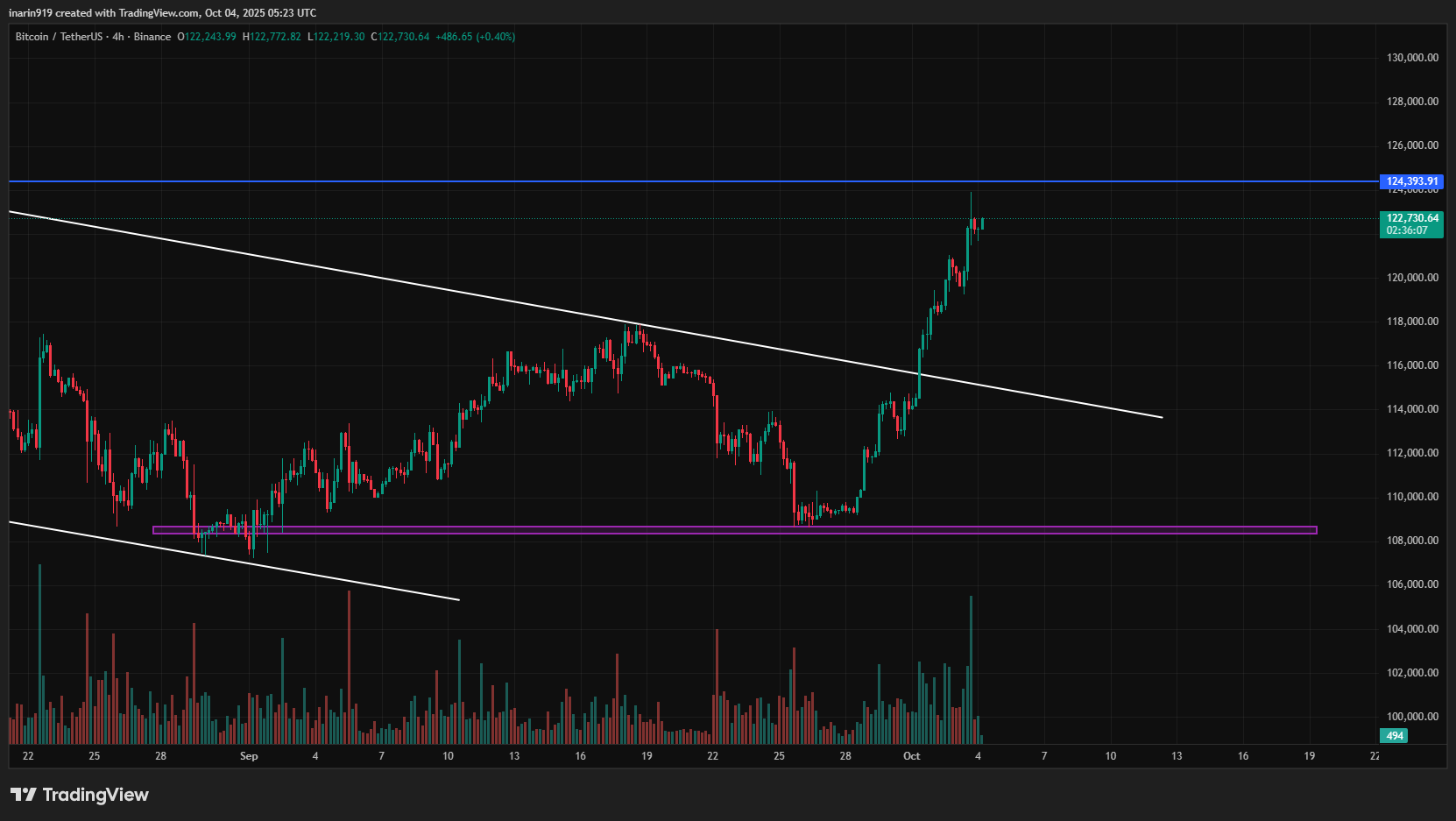This screenshot has height=821, width=1456.
Task: Click the 108,000.00 price axis label
Action: 1412,541
